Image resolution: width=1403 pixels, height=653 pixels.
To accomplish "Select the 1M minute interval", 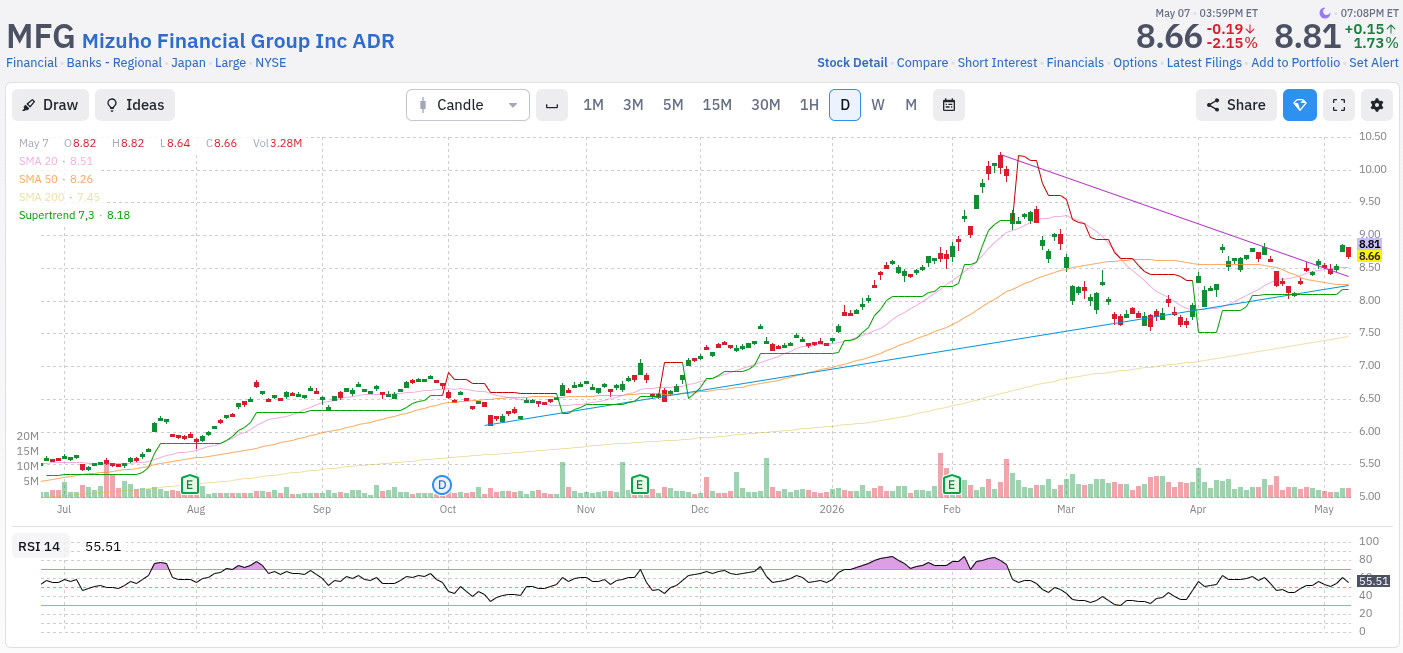I will (593, 105).
